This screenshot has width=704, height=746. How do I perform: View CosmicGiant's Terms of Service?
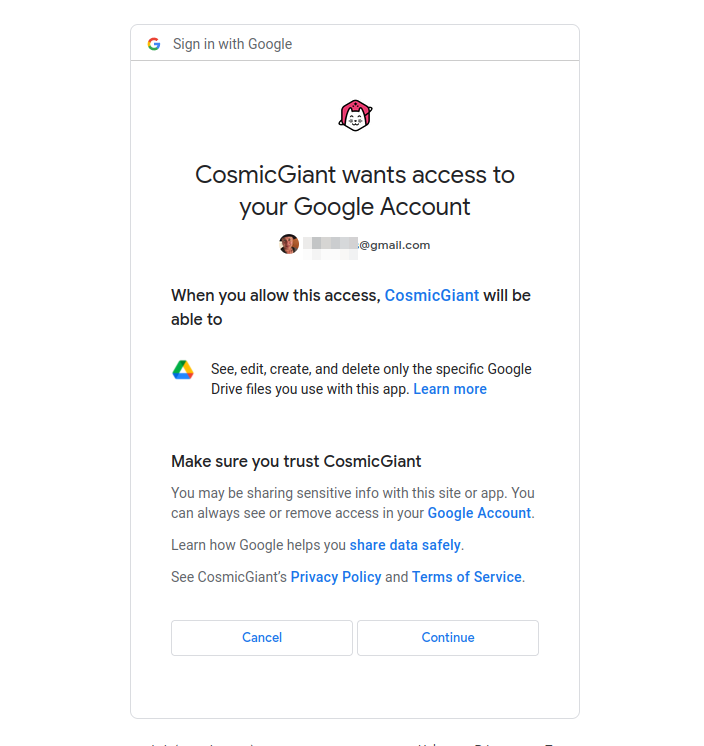tap(467, 577)
